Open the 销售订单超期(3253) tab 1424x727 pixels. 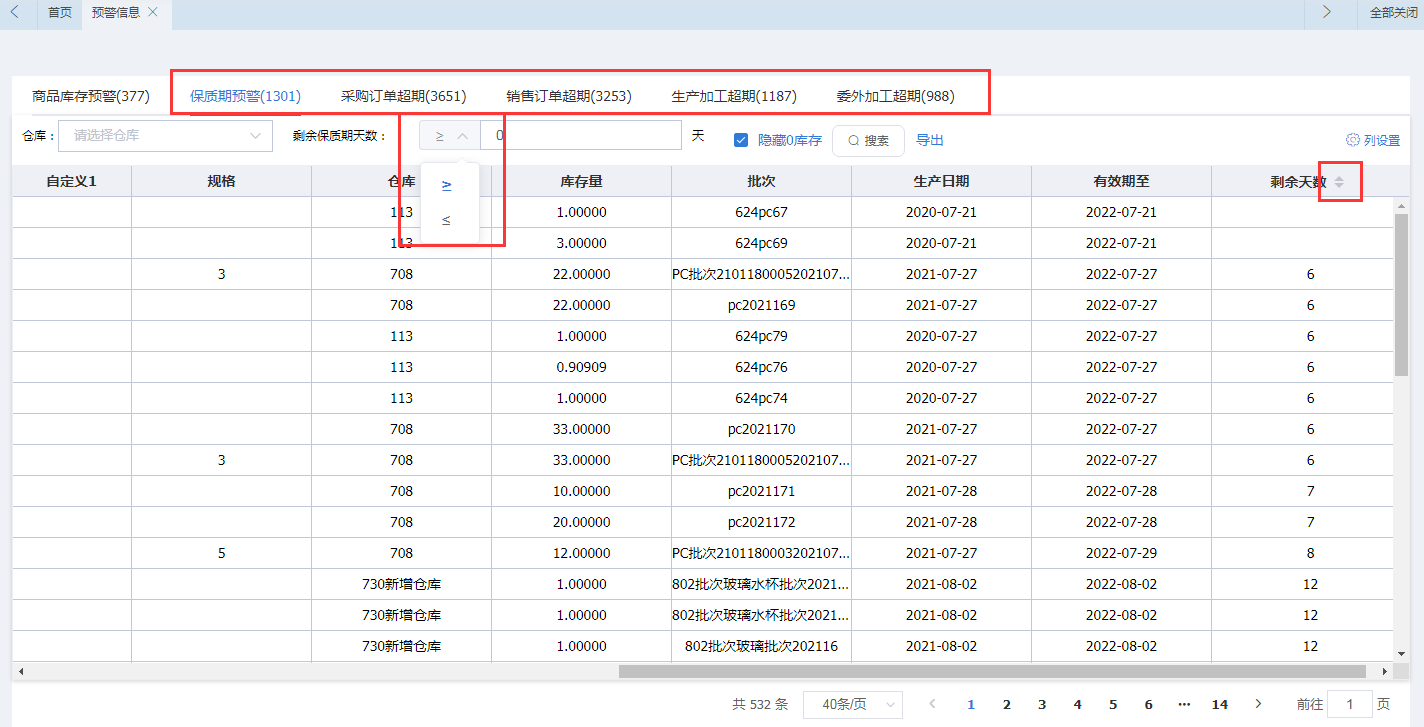pyautogui.click(x=569, y=96)
